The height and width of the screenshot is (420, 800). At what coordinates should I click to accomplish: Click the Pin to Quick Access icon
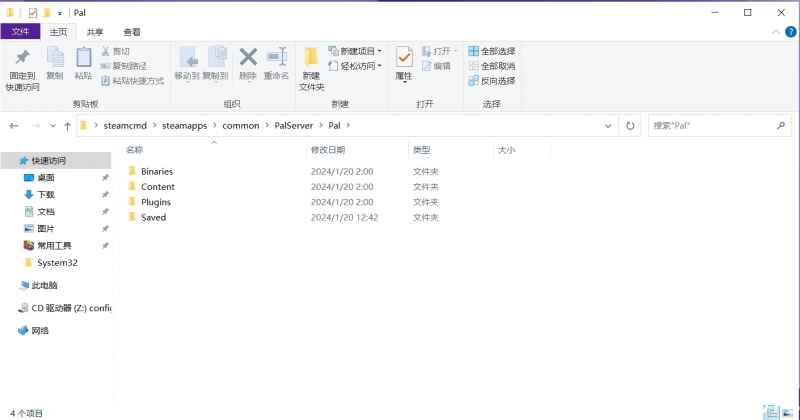click(22, 57)
